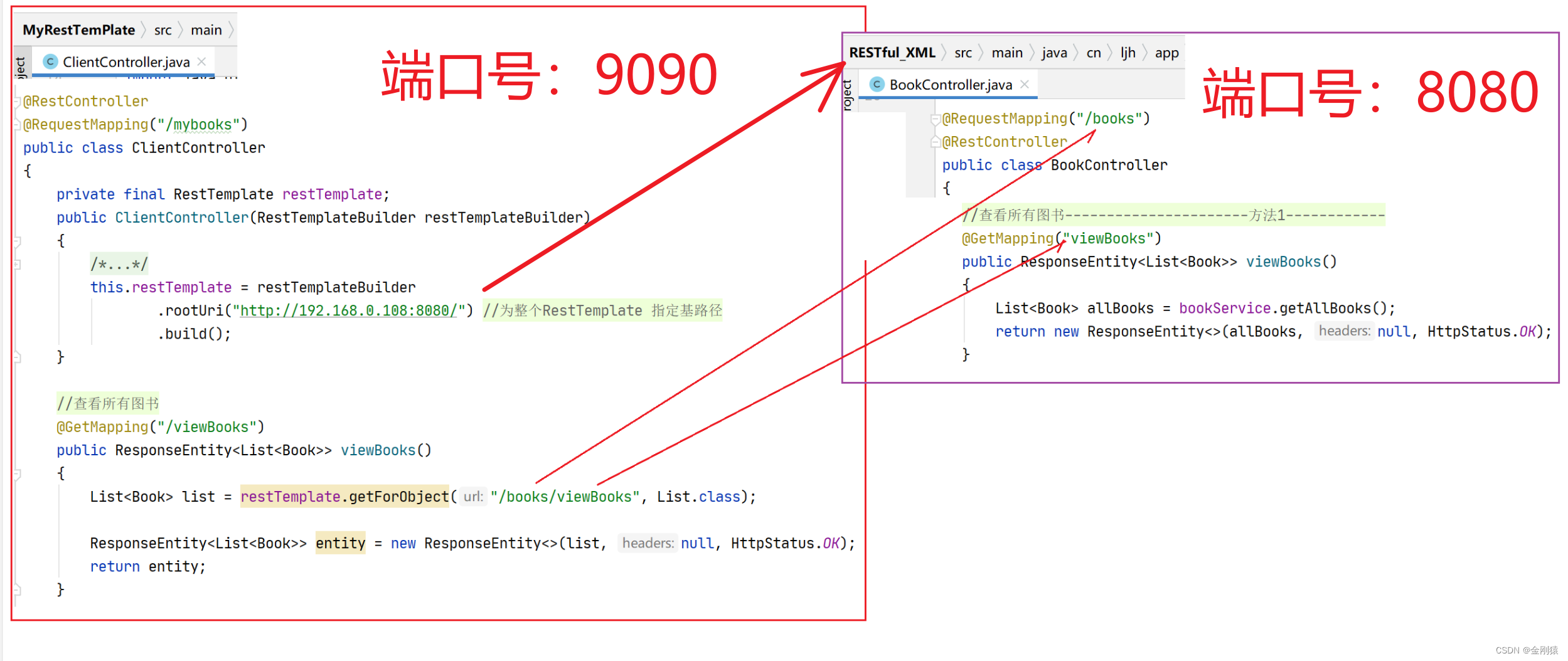
Task: Click the src breadcrumb in MyRestTemPlate window
Action: (163, 30)
